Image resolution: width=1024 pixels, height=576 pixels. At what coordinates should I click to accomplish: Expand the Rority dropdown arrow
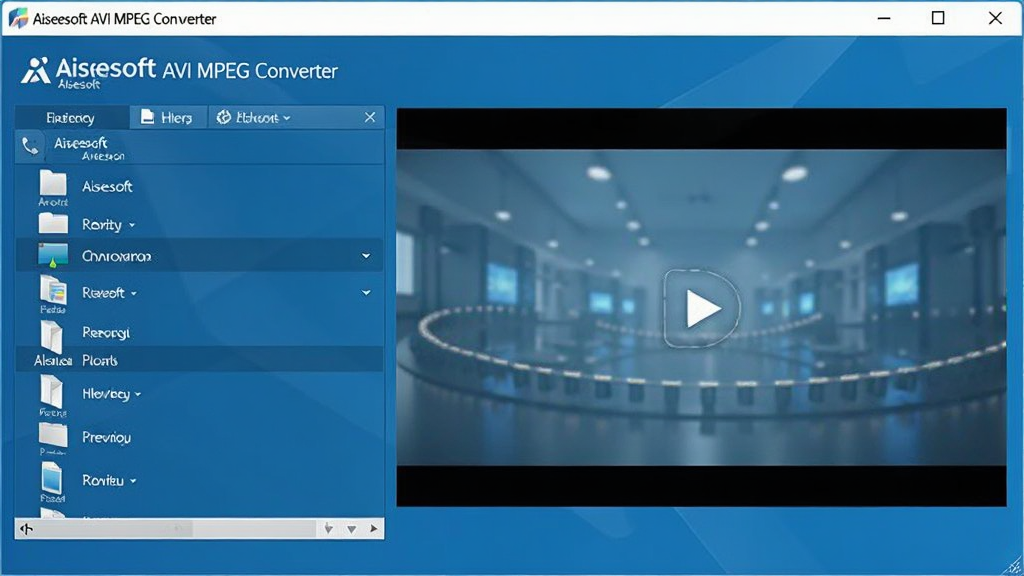point(132,225)
